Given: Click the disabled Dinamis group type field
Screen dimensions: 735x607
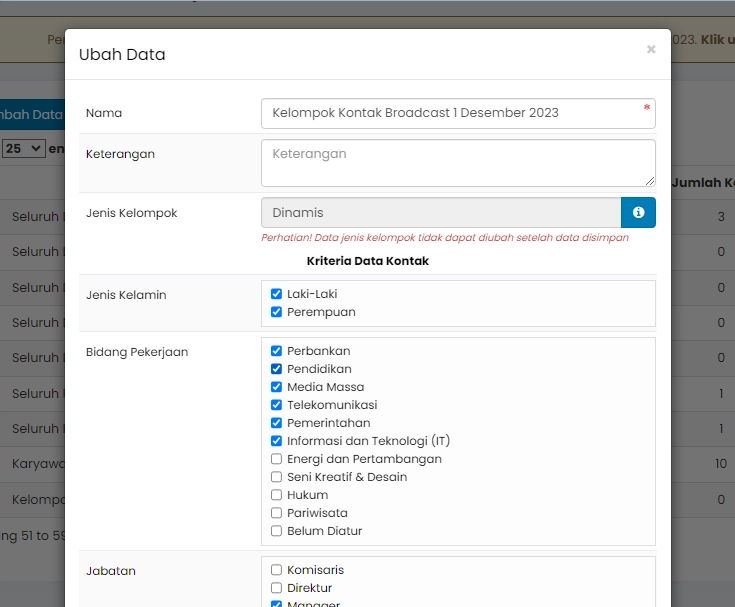Looking at the screenshot, I should click(440, 213).
